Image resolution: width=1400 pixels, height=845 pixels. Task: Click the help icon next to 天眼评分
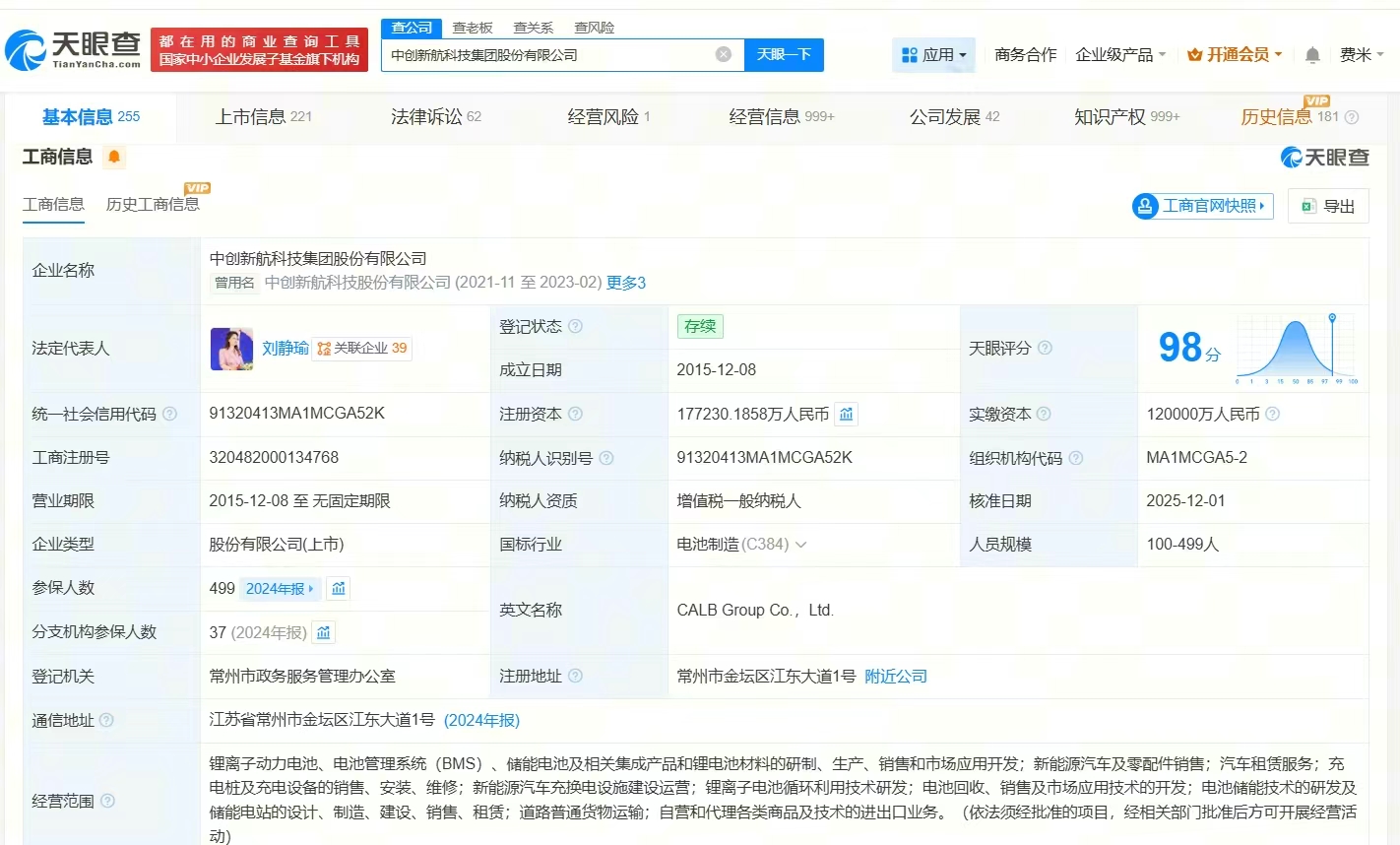1045,348
